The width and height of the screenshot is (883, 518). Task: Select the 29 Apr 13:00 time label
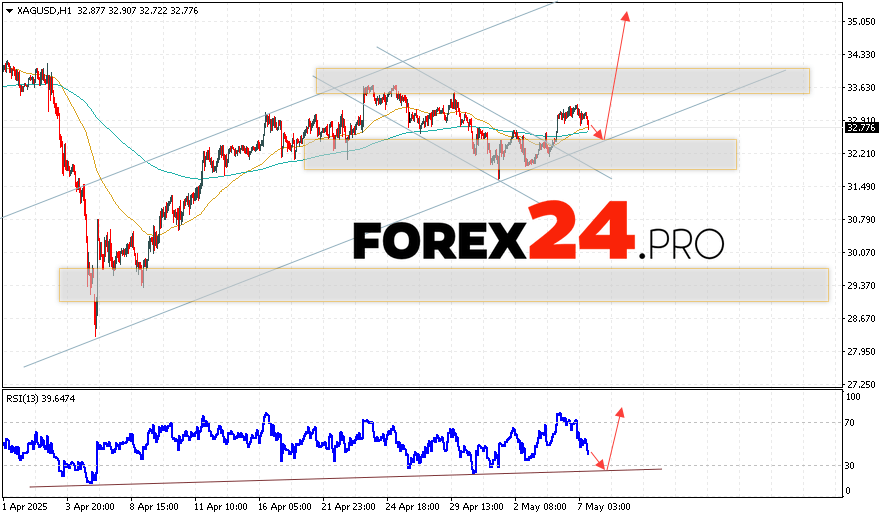pyautogui.click(x=477, y=507)
